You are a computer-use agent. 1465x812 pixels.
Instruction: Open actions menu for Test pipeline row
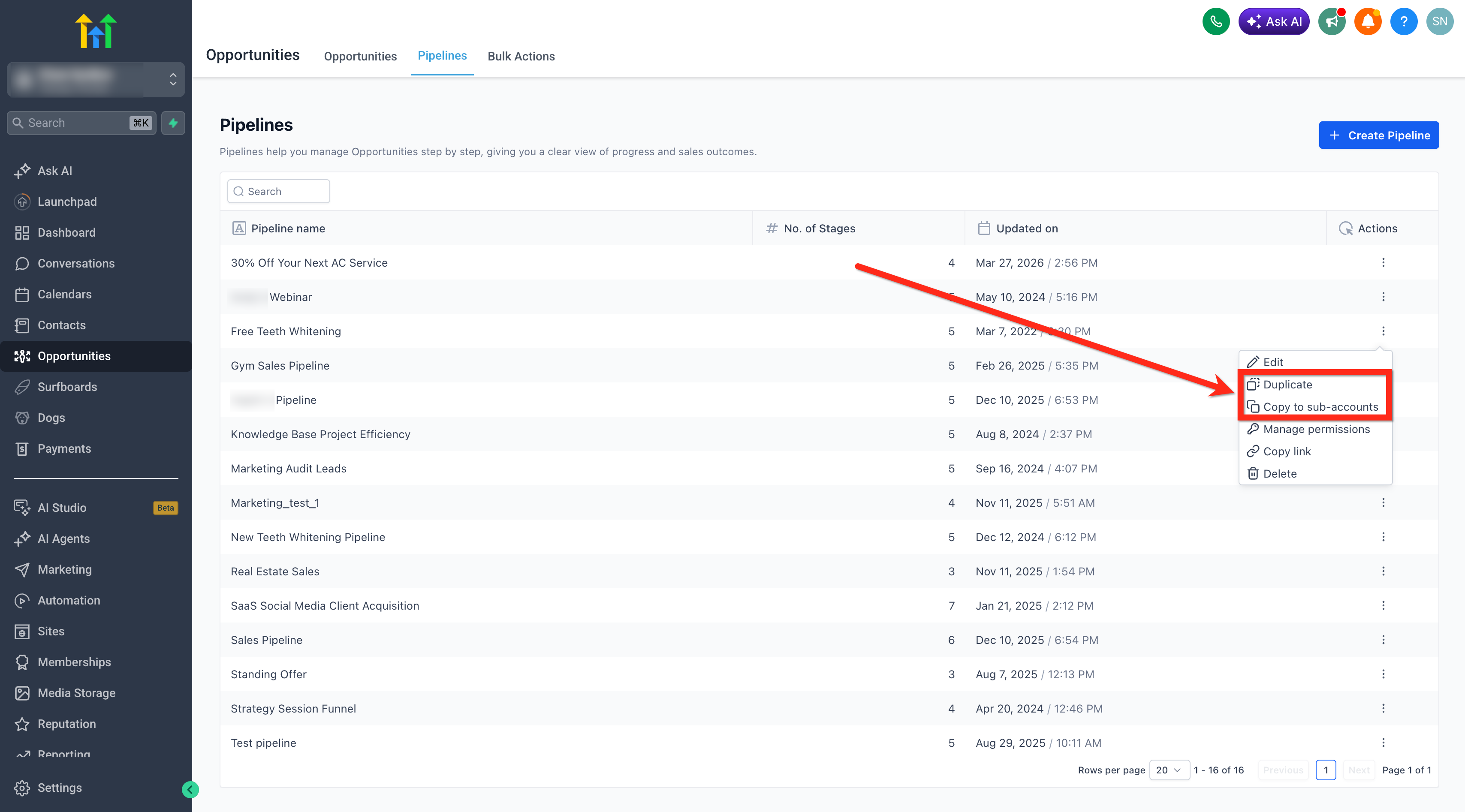(x=1383, y=743)
